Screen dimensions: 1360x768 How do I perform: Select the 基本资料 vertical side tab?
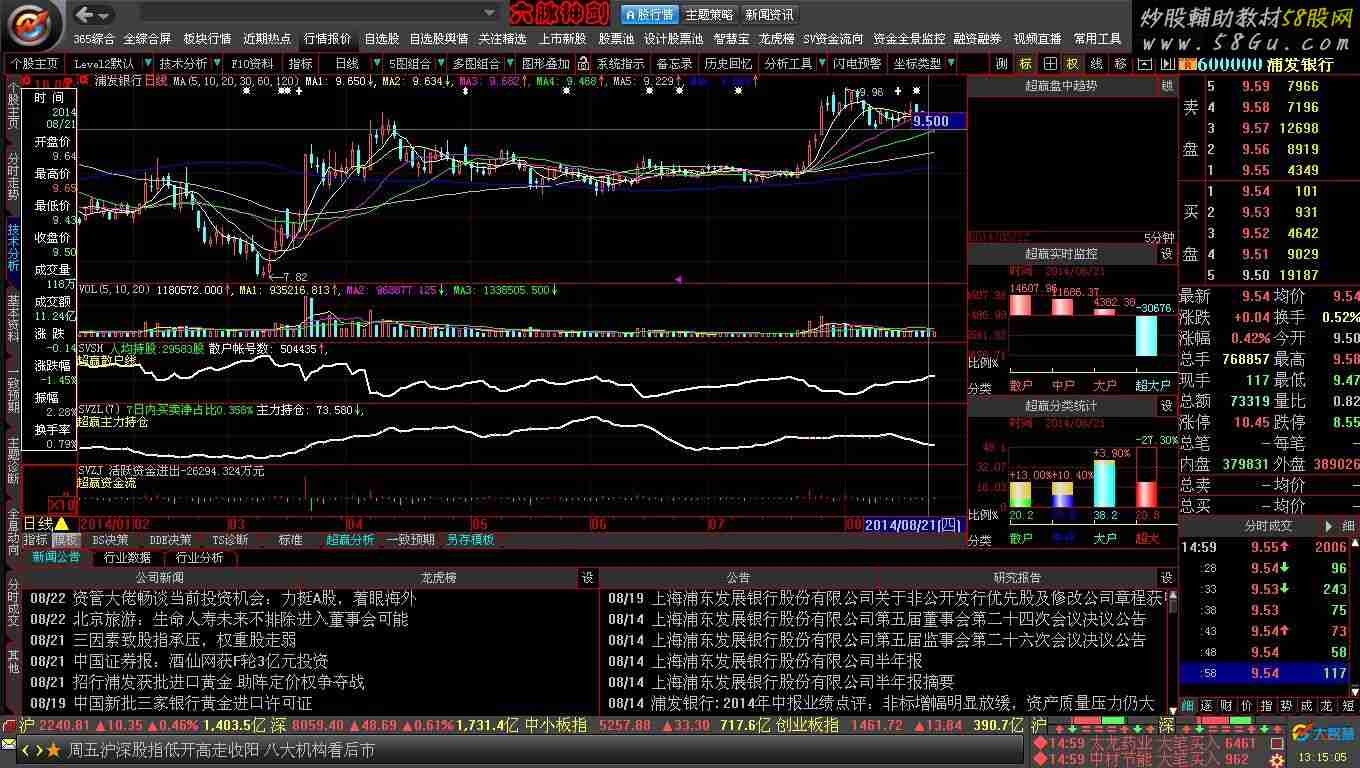[13, 317]
